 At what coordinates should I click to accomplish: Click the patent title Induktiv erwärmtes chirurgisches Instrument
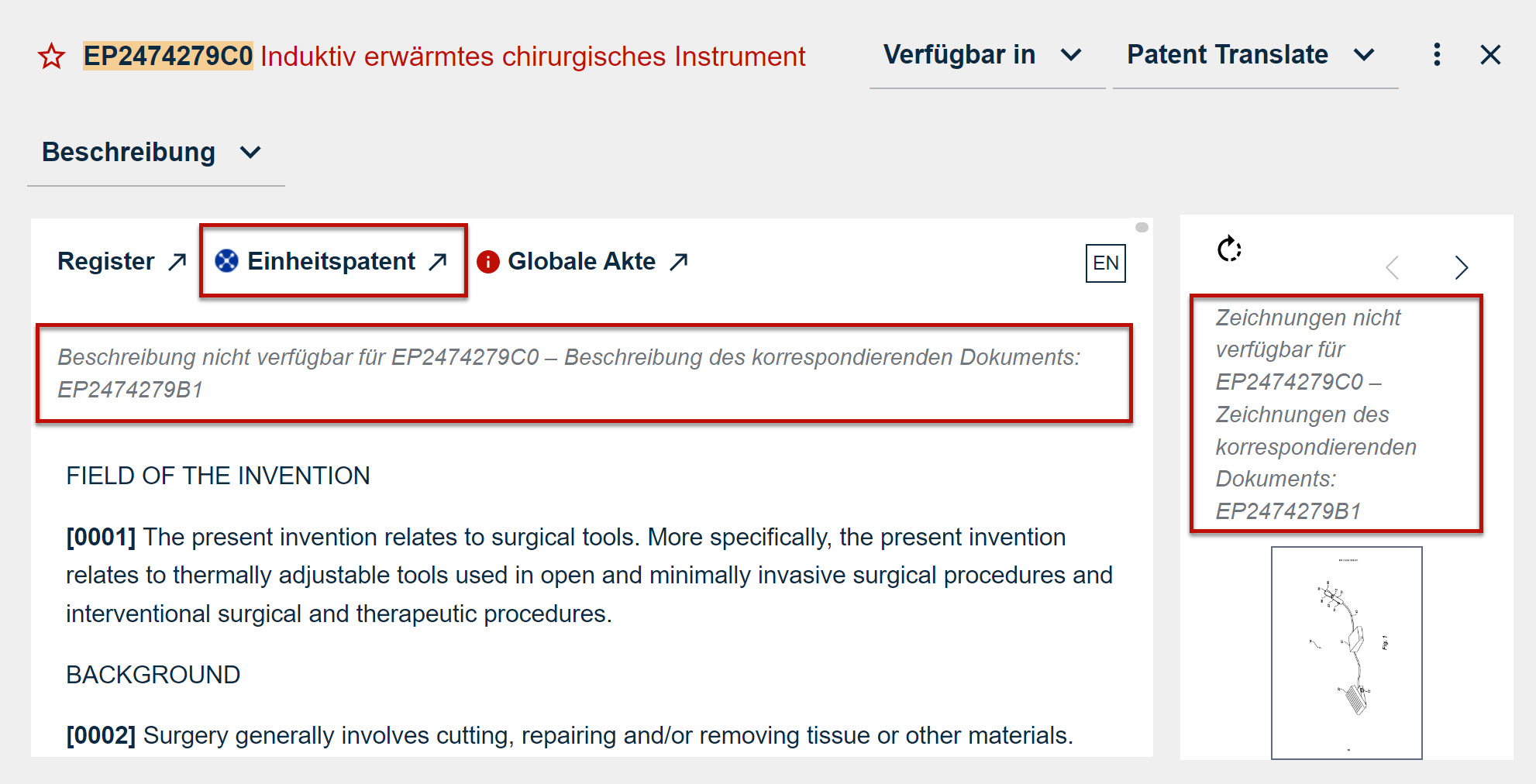coord(532,57)
